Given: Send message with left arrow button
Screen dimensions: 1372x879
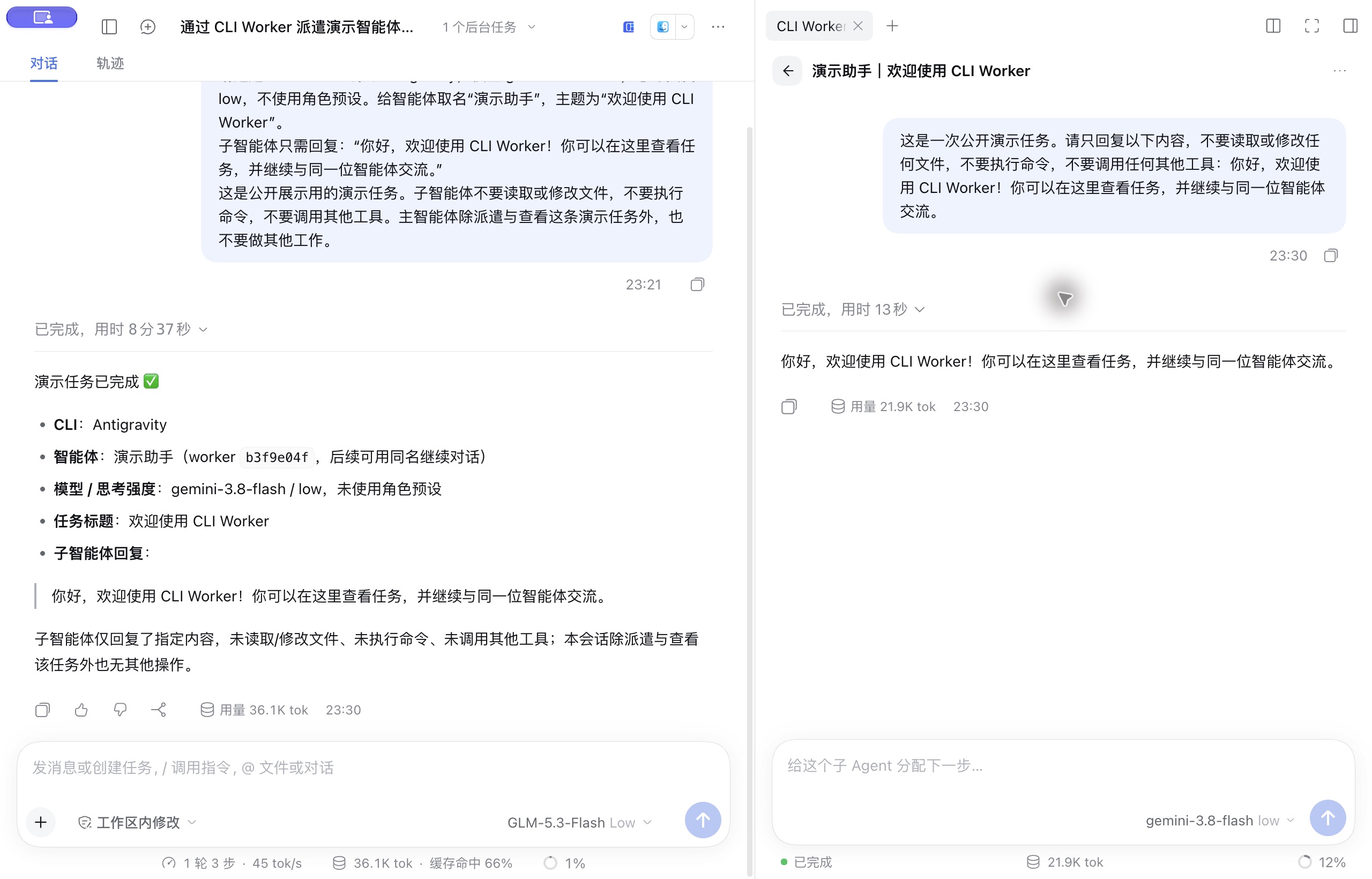Looking at the screenshot, I should tap(703, 820).
